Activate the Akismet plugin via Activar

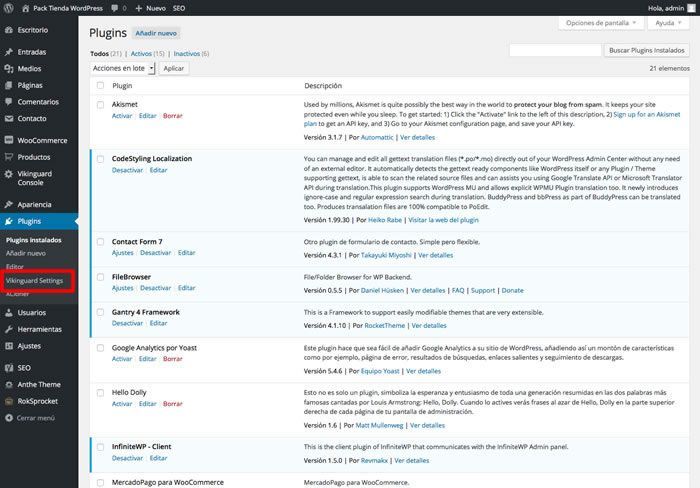pyautogui.click(x=122, y=116)
